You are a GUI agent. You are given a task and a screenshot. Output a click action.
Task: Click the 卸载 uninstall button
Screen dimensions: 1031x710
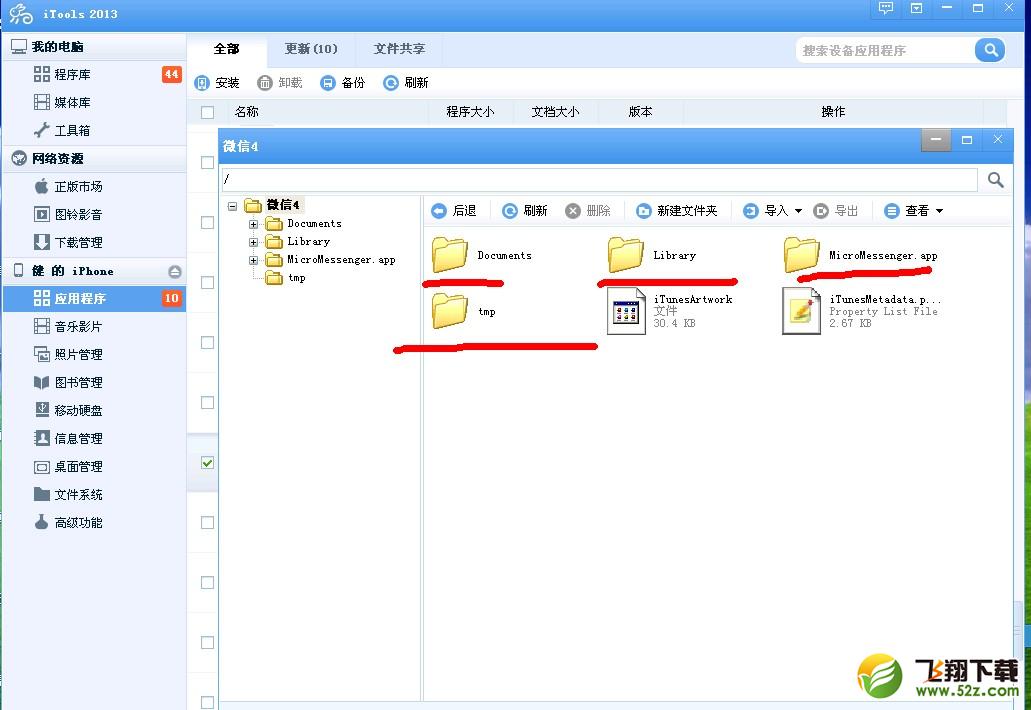click(280, 83)
